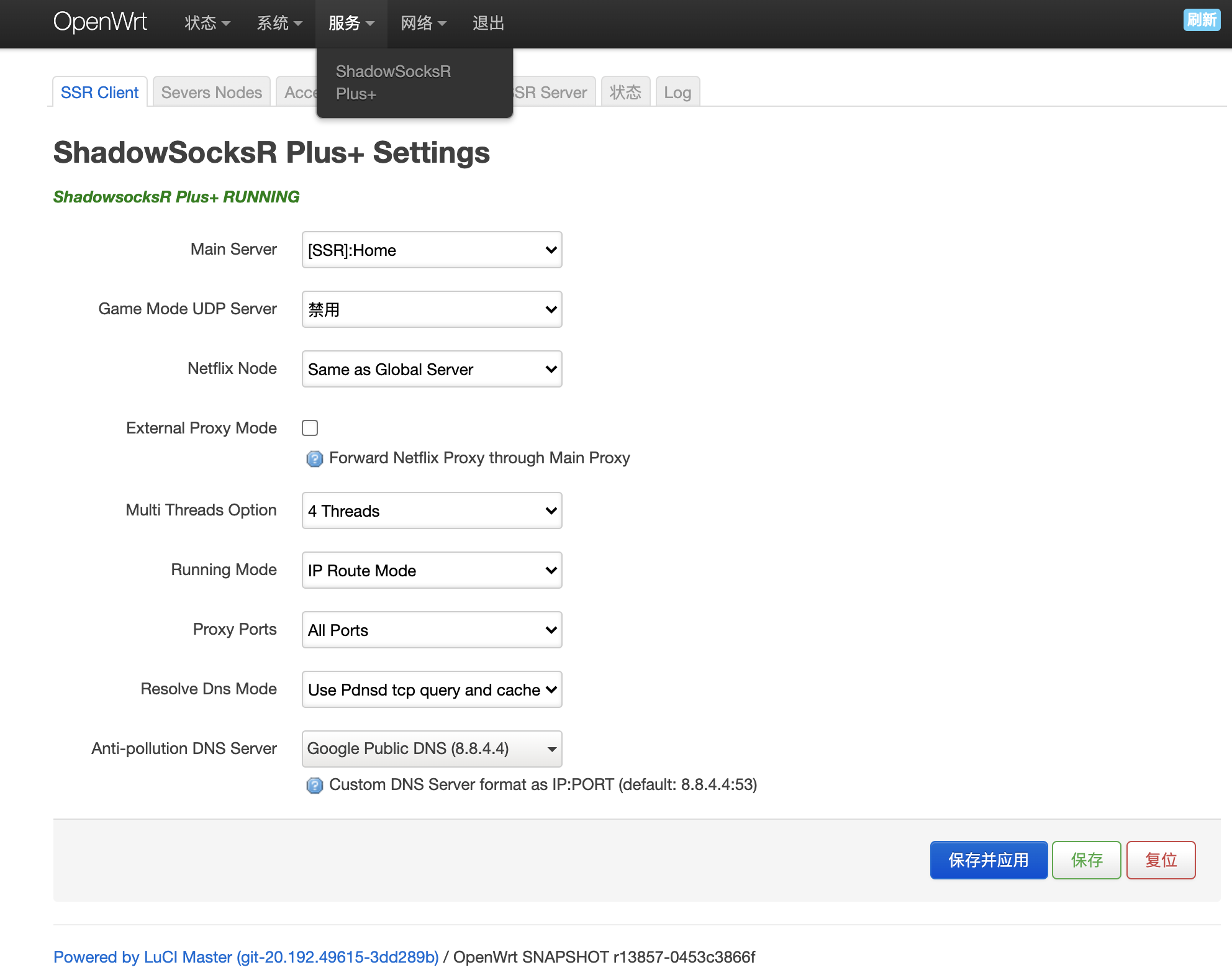Click the 刷新 refresh badge

pyautogui.click(x=1202, y=20)
